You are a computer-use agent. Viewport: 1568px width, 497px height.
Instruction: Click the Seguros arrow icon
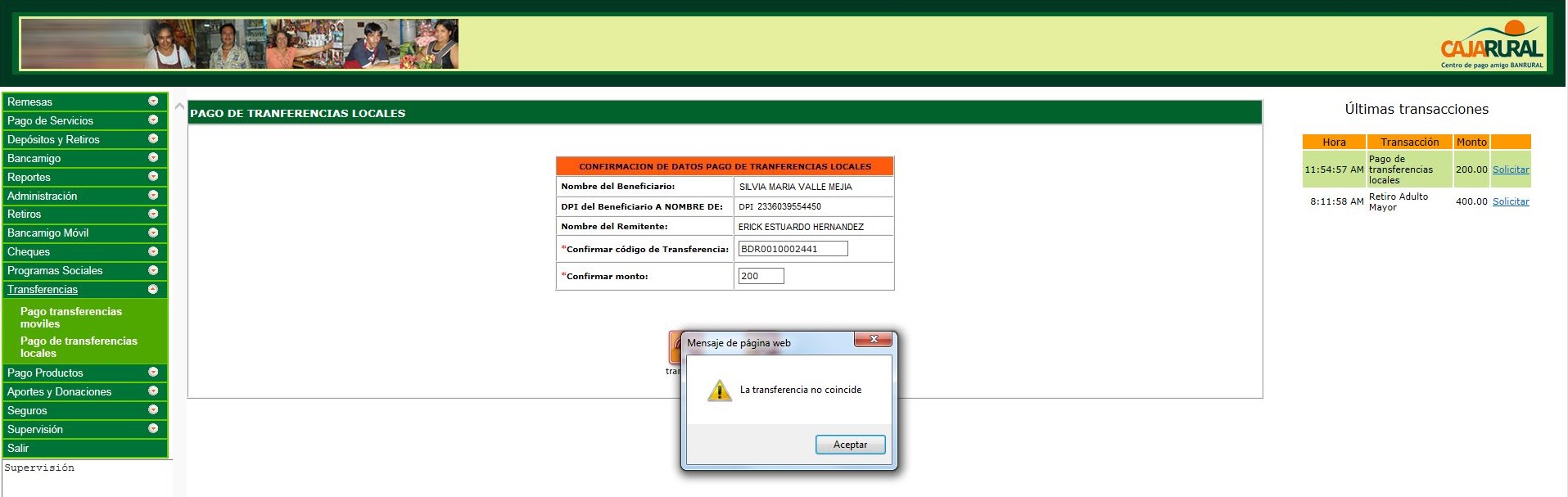[153, 410]
